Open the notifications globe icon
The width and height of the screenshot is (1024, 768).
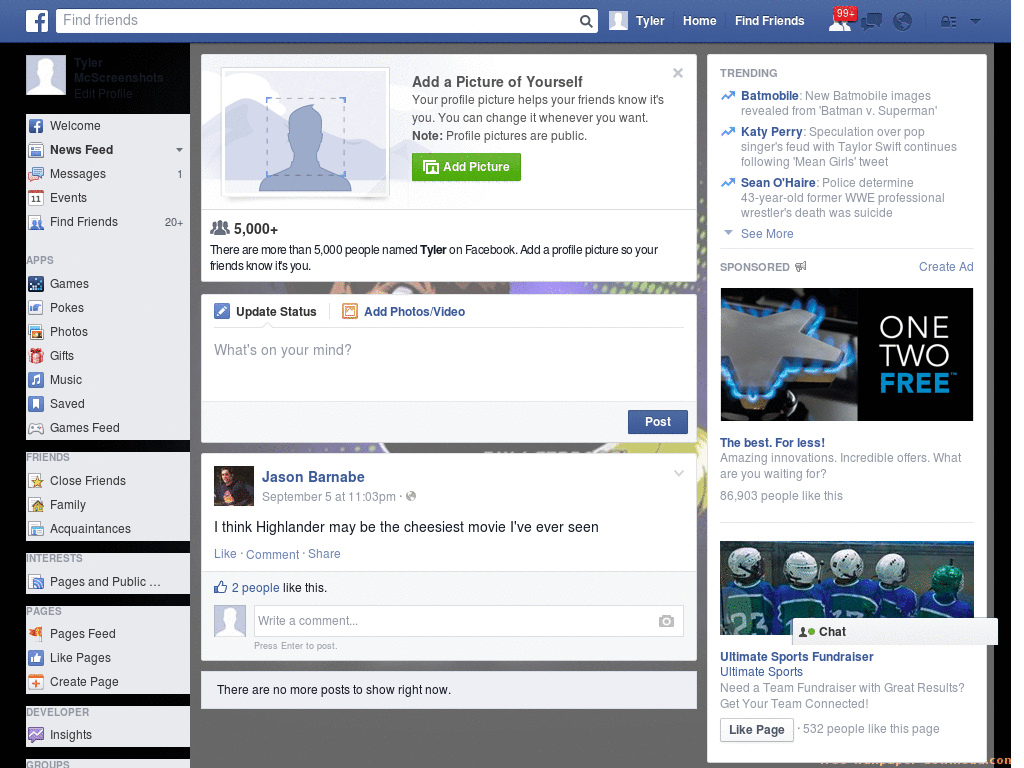902,22
